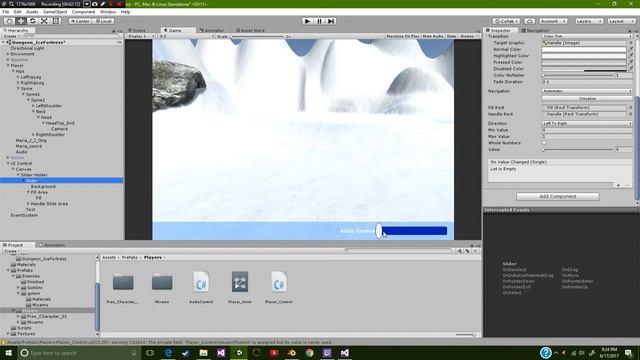
Task: Click the Visualize navigation button
Action: point(587,99)
